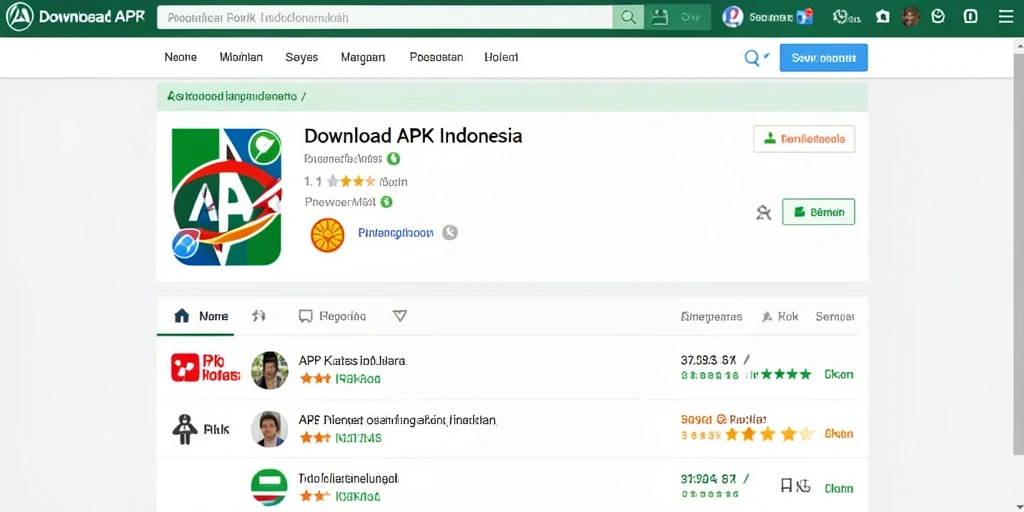Click the home icon in top bar
Screen dimensions: 1024x512
click(x=883, y=17)
